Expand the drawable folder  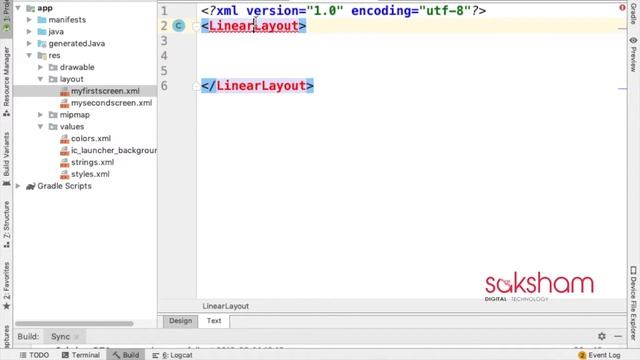click(40, 67)
